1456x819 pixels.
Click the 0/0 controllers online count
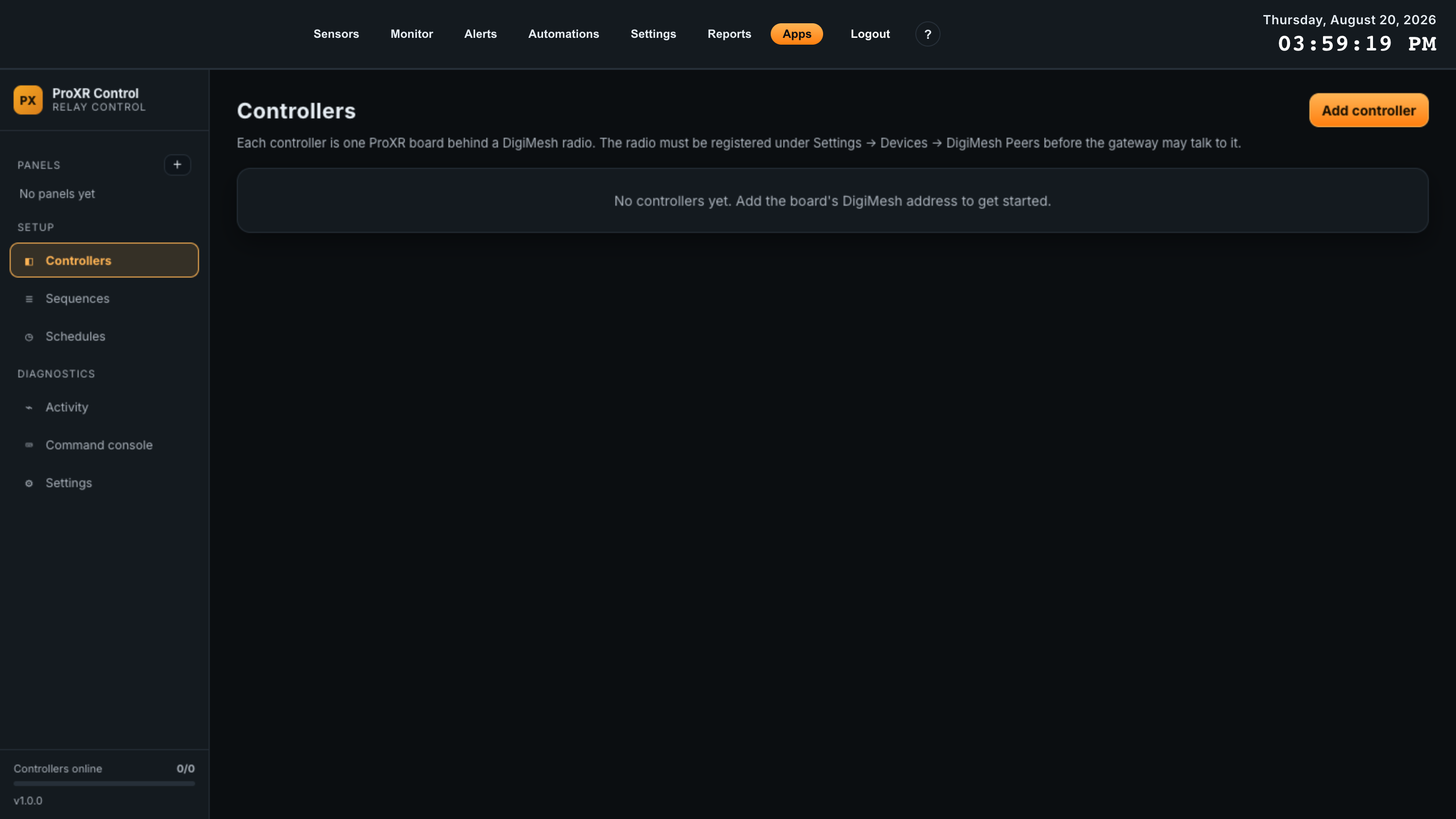pos(185,769)
